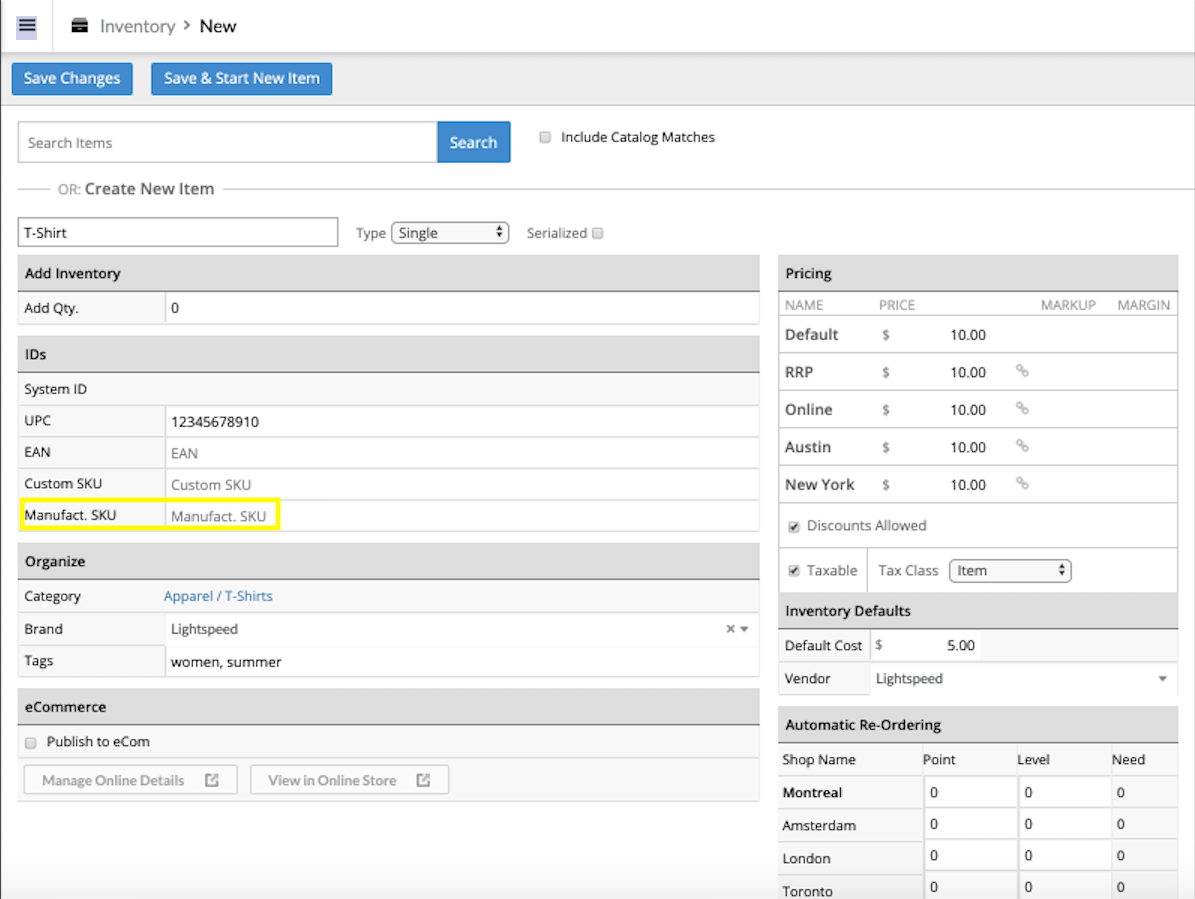This screenshot has width=1195, height=899.
Task: Click the Save & Start New Item button
Action: point(241,79)
